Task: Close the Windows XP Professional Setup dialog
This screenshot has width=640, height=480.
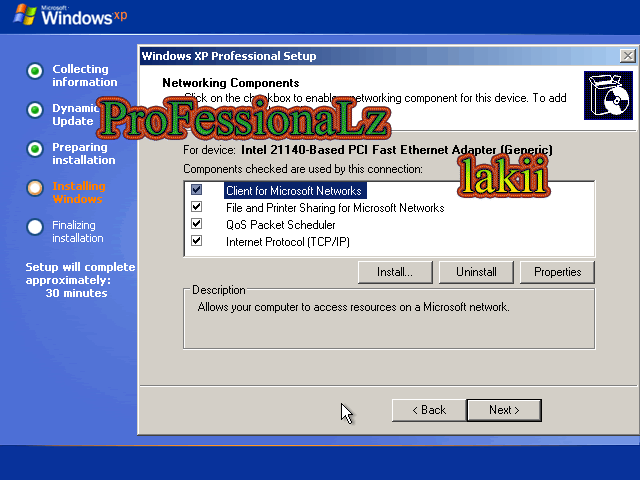Action: pyautogui.click(x=627, y=56)
